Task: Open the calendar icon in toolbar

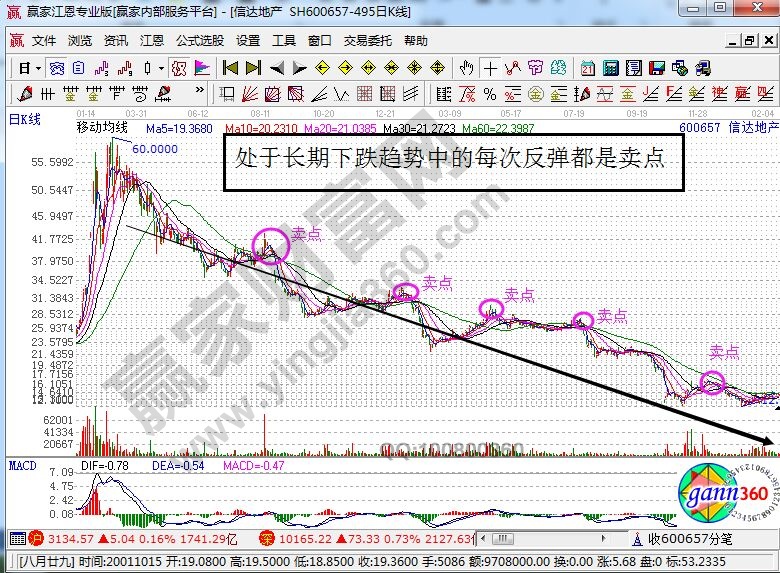Action: click(x=586, y=68)
